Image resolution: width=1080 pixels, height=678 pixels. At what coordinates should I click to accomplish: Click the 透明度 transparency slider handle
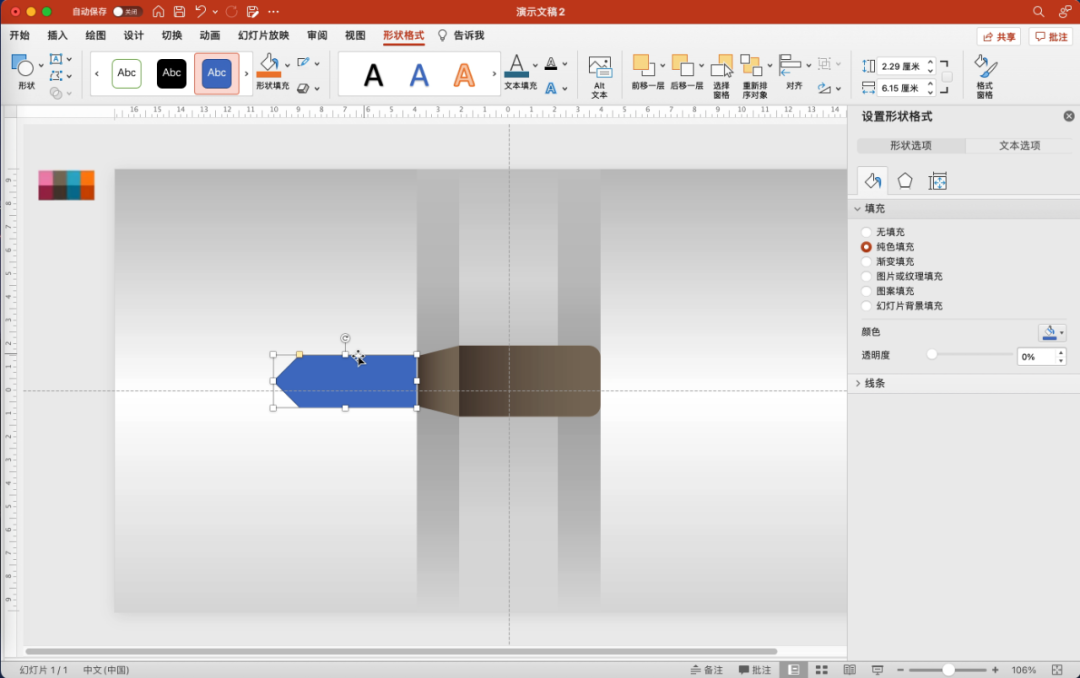click(x=932, y=354)
